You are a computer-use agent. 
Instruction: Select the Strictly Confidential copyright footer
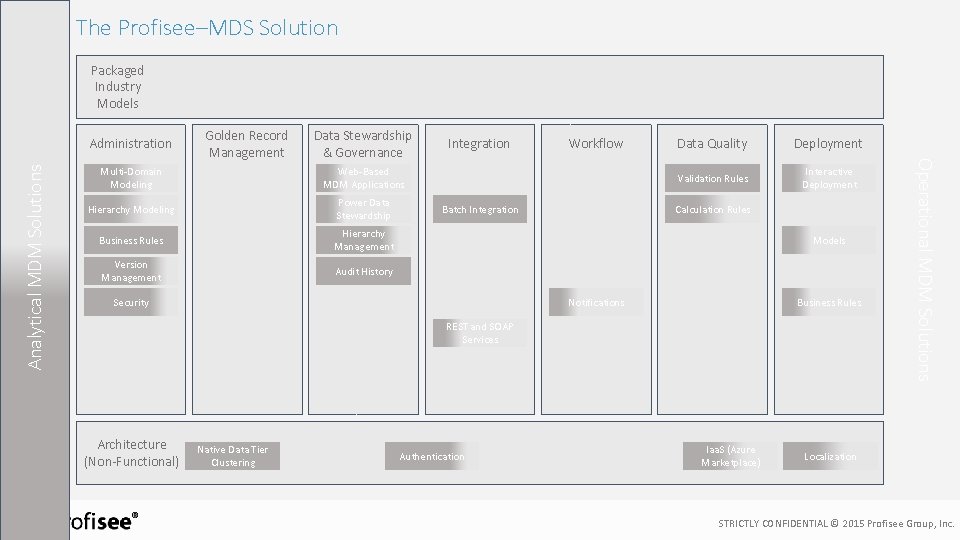(x=836, y=523)
